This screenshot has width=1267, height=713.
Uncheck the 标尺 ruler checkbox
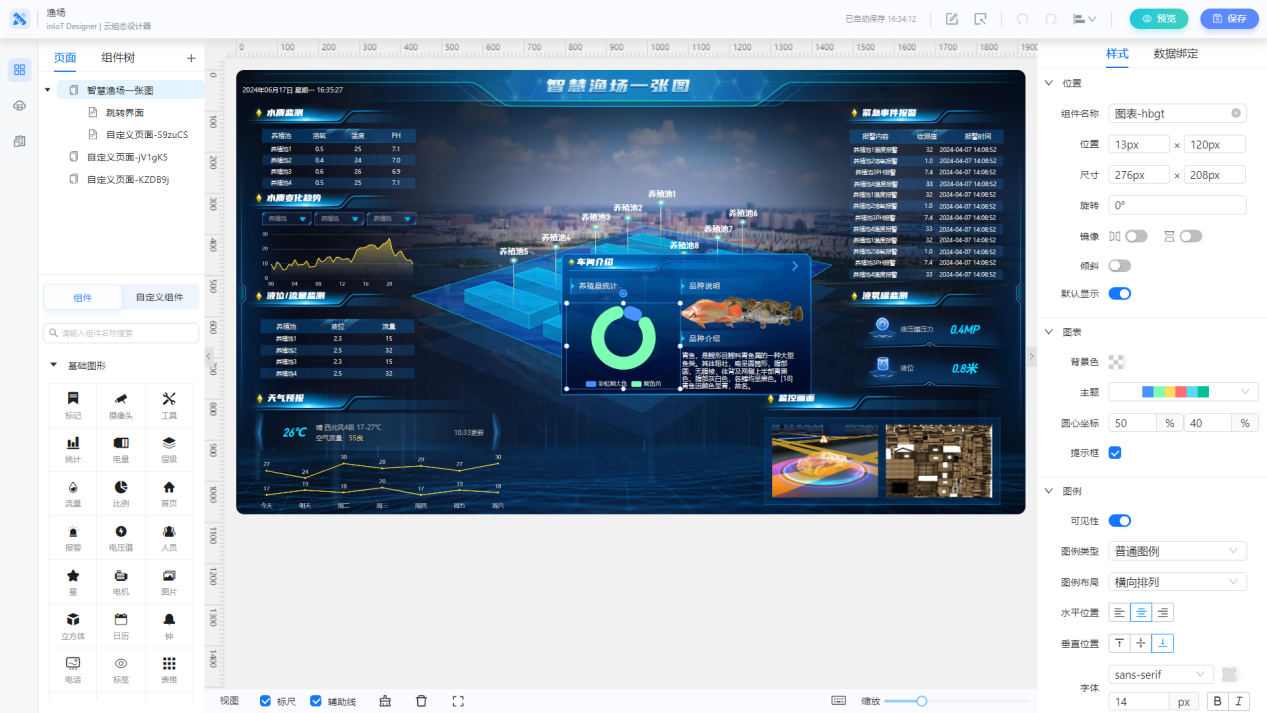pos(265,701)
